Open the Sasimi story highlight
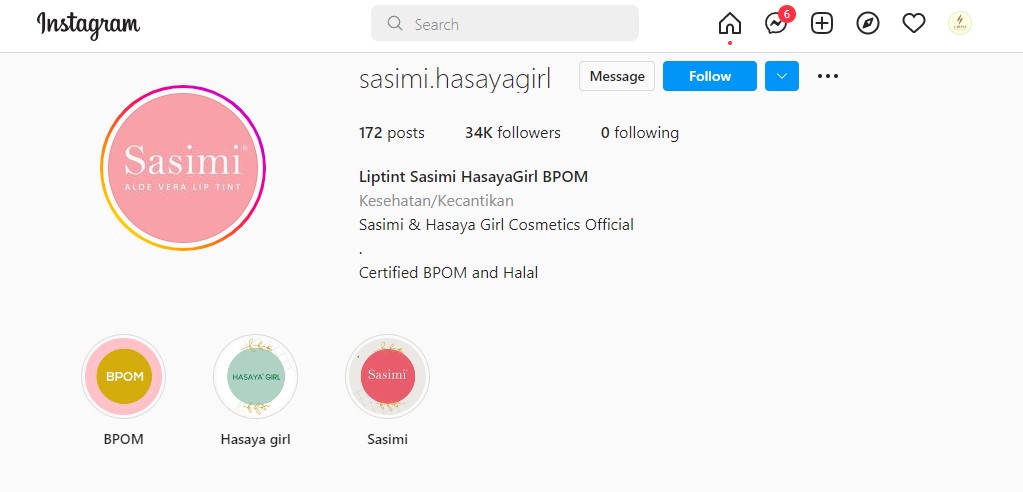 (387, 377)
